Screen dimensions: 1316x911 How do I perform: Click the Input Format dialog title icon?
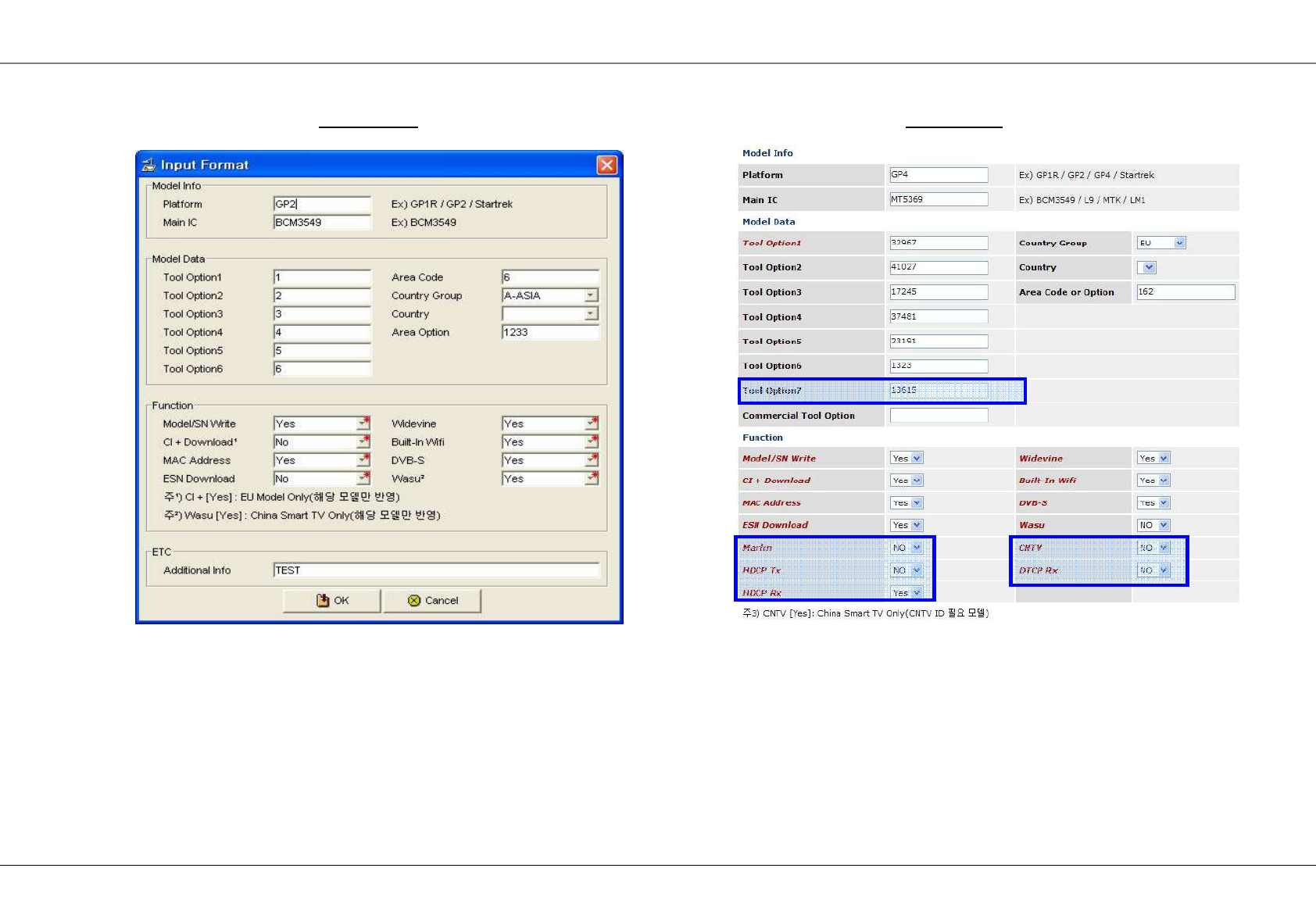point(148,165)
